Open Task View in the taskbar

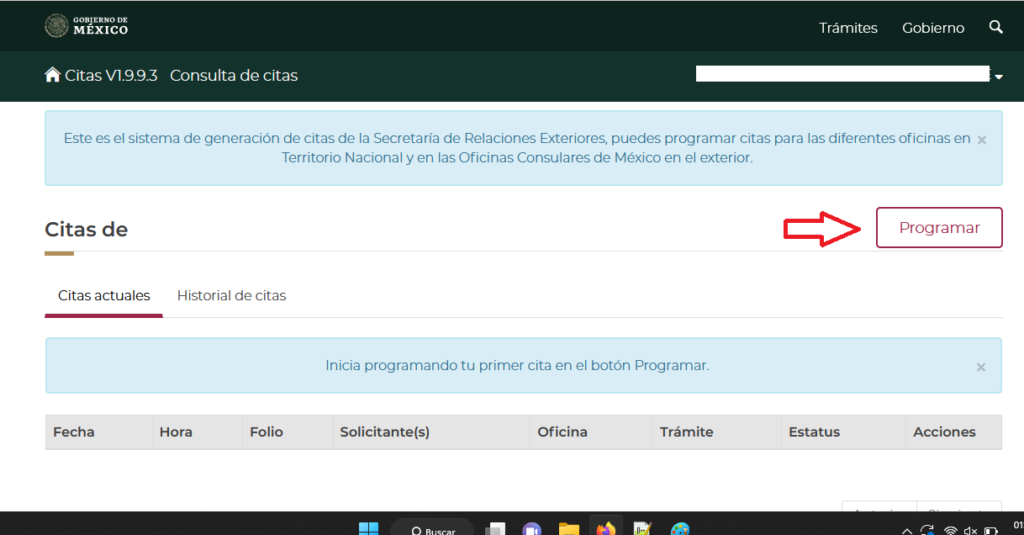(496, 528)
